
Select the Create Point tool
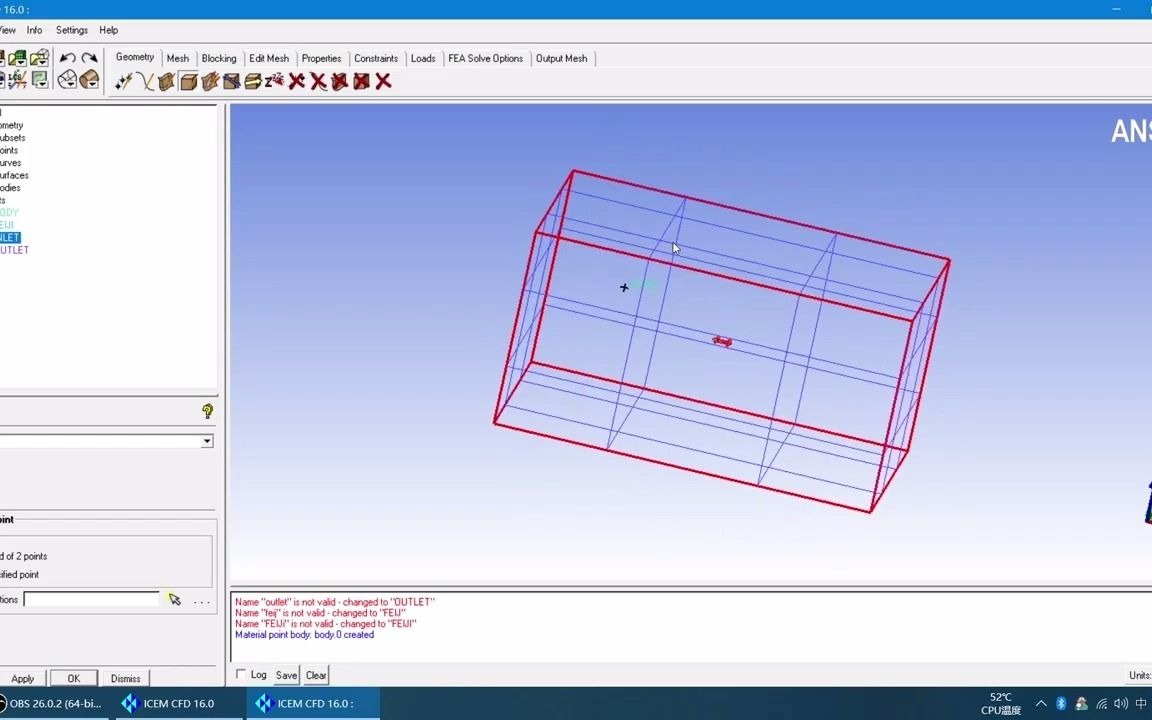[123, 81]
